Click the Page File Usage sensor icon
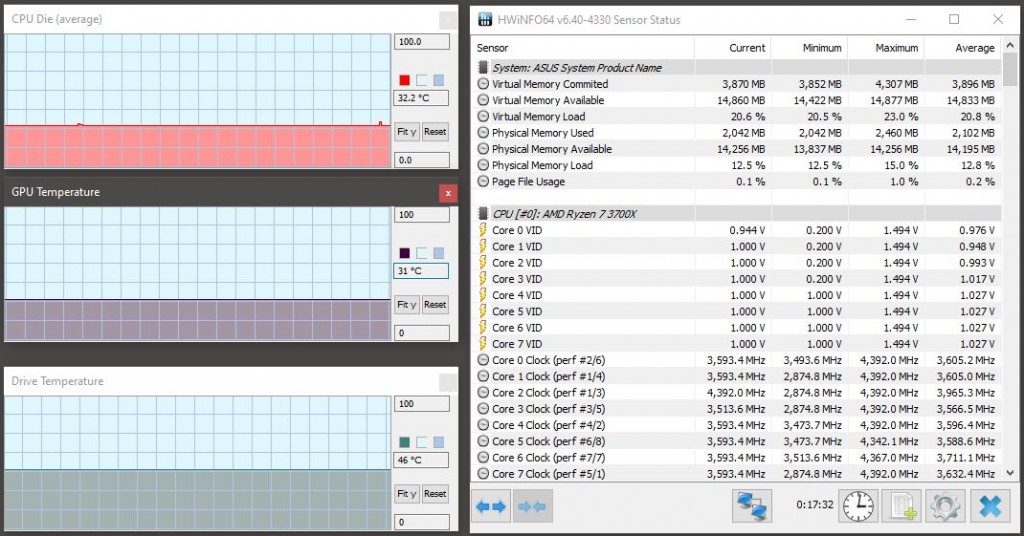The height and width of the screenshot is (536, 1024). tap(483, 181)
